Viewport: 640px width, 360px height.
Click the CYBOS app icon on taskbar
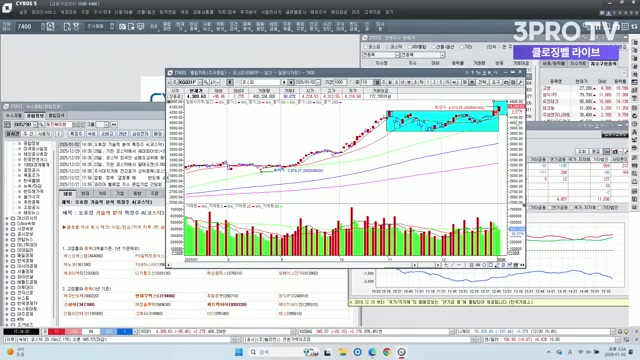402,352
